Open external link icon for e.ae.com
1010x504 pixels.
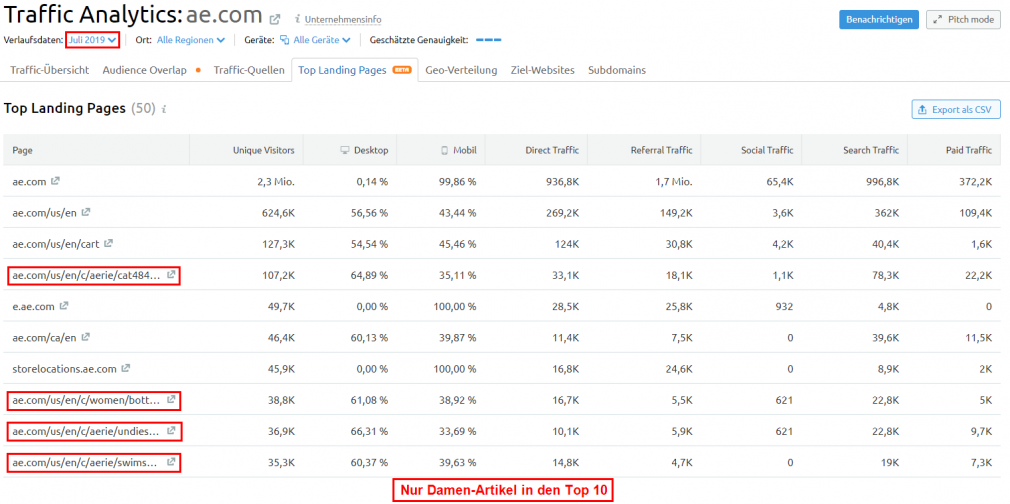pos(64,306)
